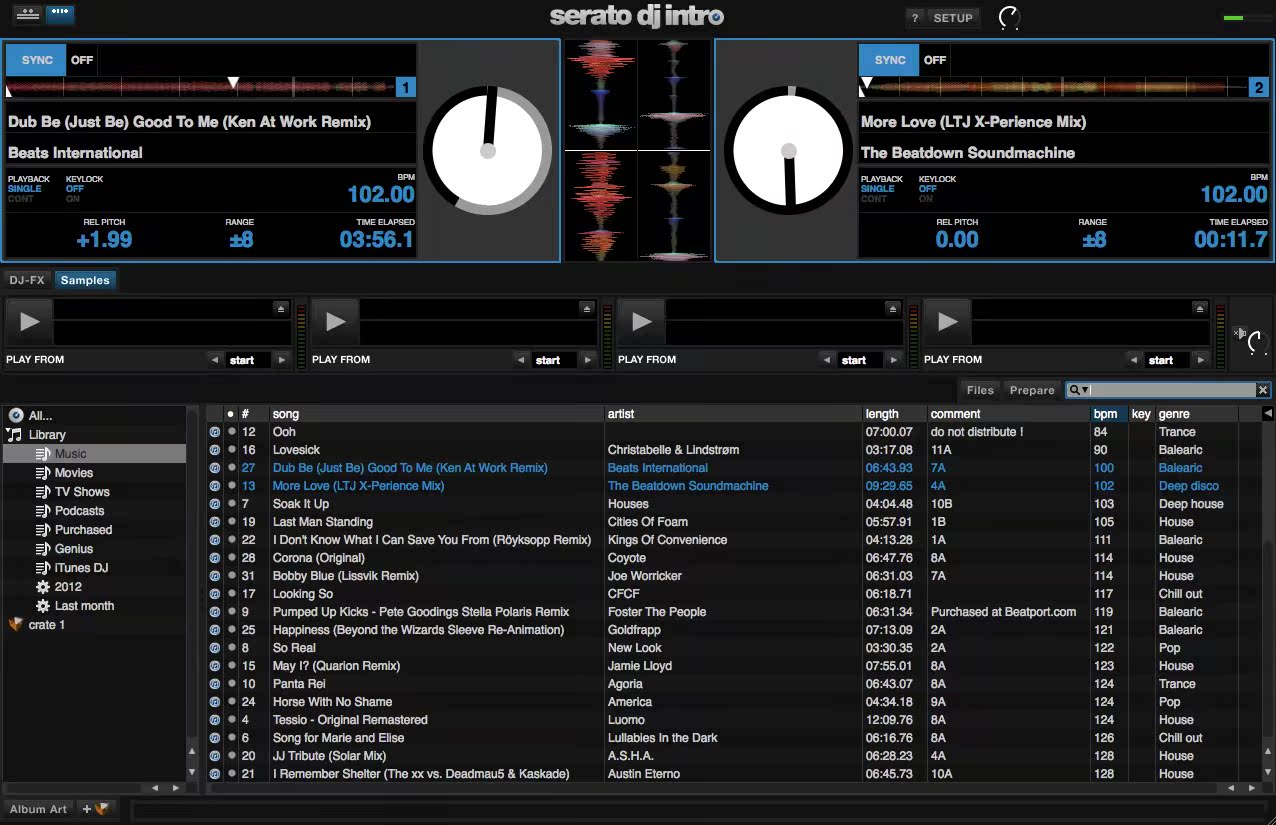Eject sample slot 4
The image size is (1276, 825).
tap(1200, 309)
